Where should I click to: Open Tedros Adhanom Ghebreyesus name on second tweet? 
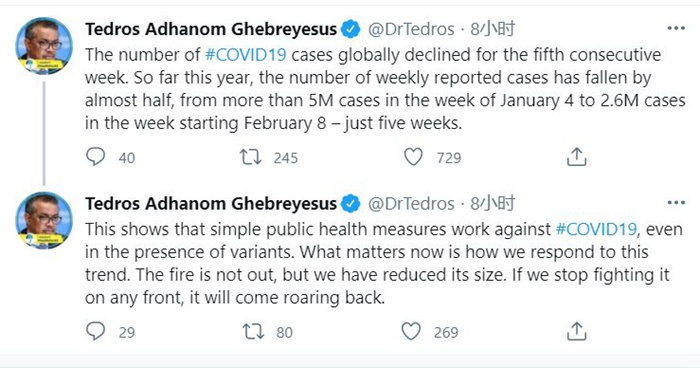(211, 204)
